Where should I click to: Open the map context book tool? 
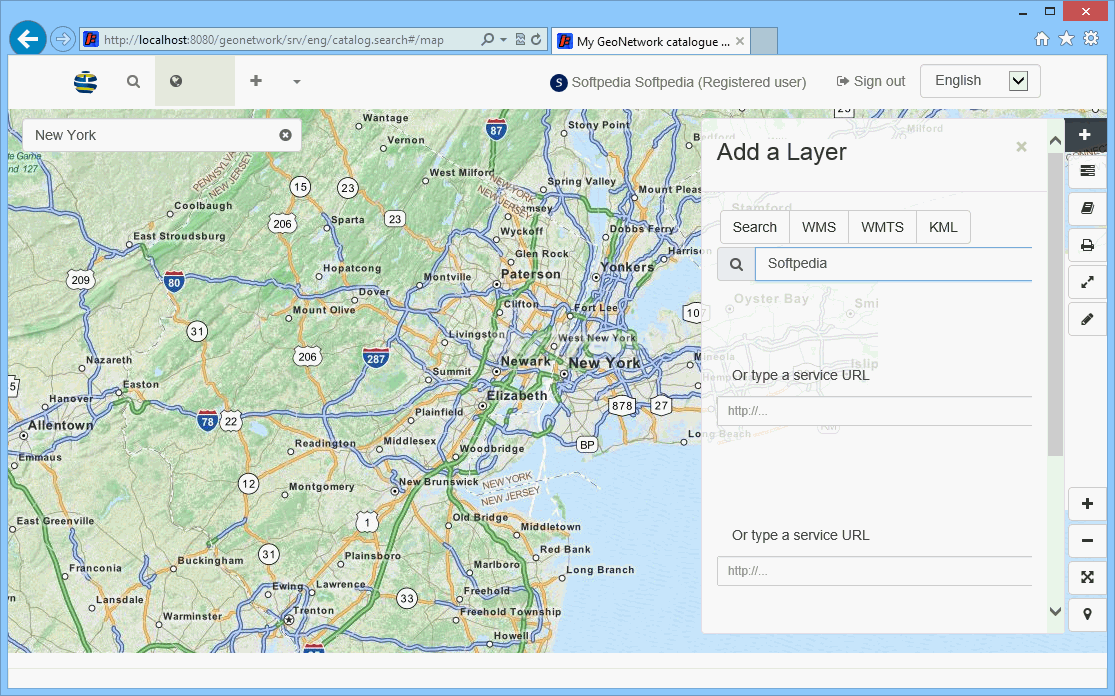coord(1087,208)
